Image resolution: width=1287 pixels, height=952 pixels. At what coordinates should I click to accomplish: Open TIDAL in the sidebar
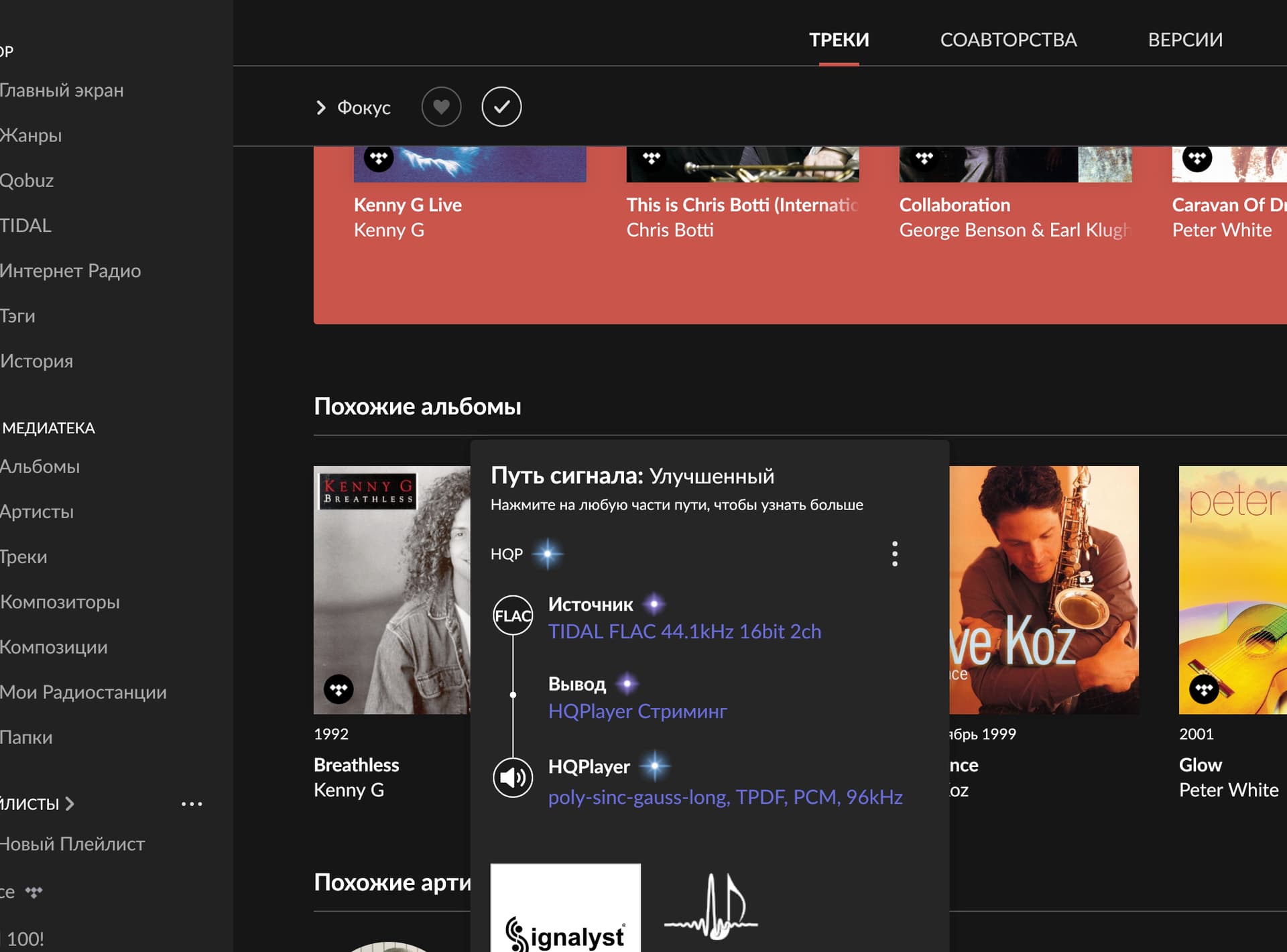(x=25, y=225)
